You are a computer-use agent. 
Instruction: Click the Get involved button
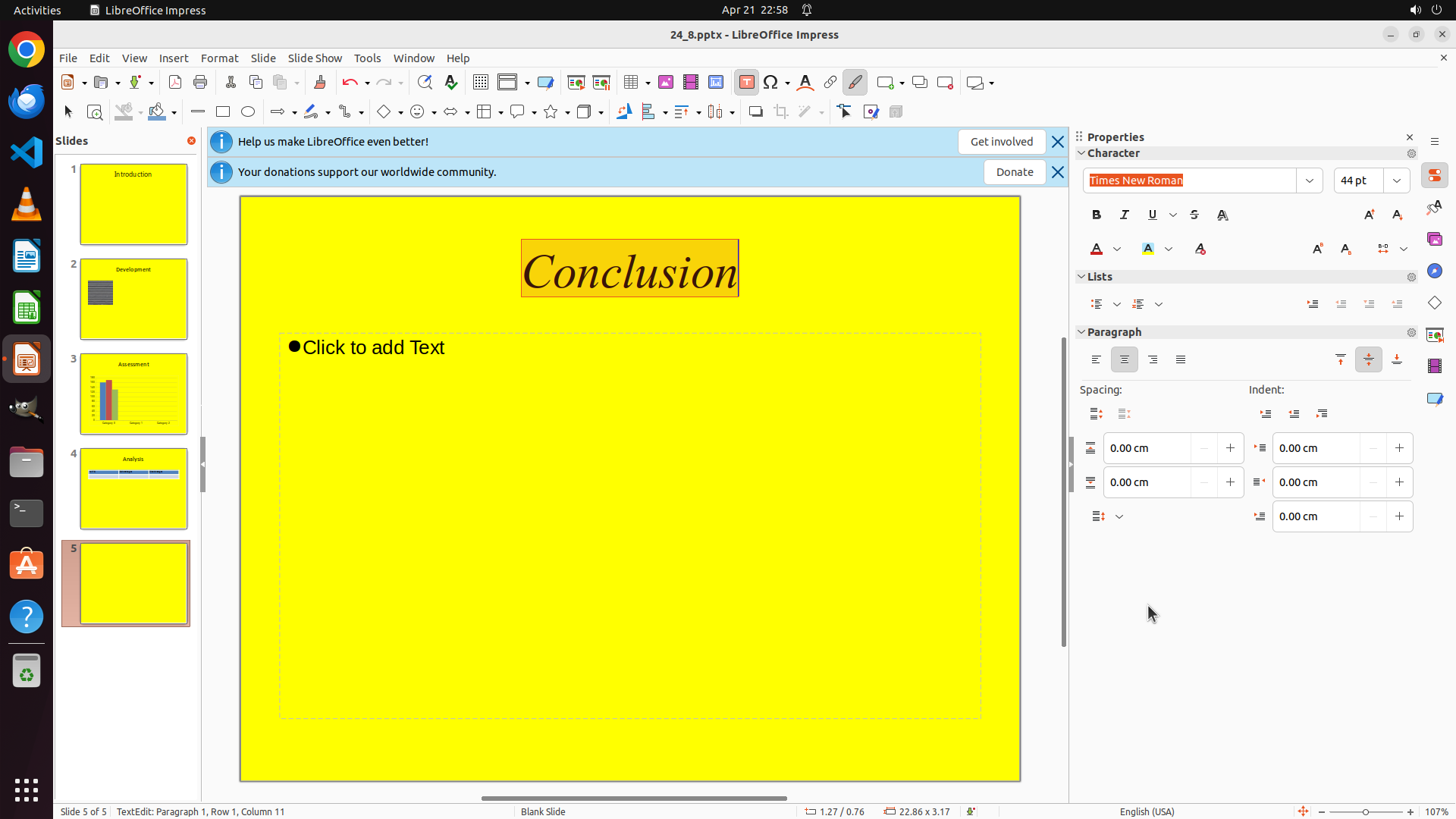coord(1001,142)
